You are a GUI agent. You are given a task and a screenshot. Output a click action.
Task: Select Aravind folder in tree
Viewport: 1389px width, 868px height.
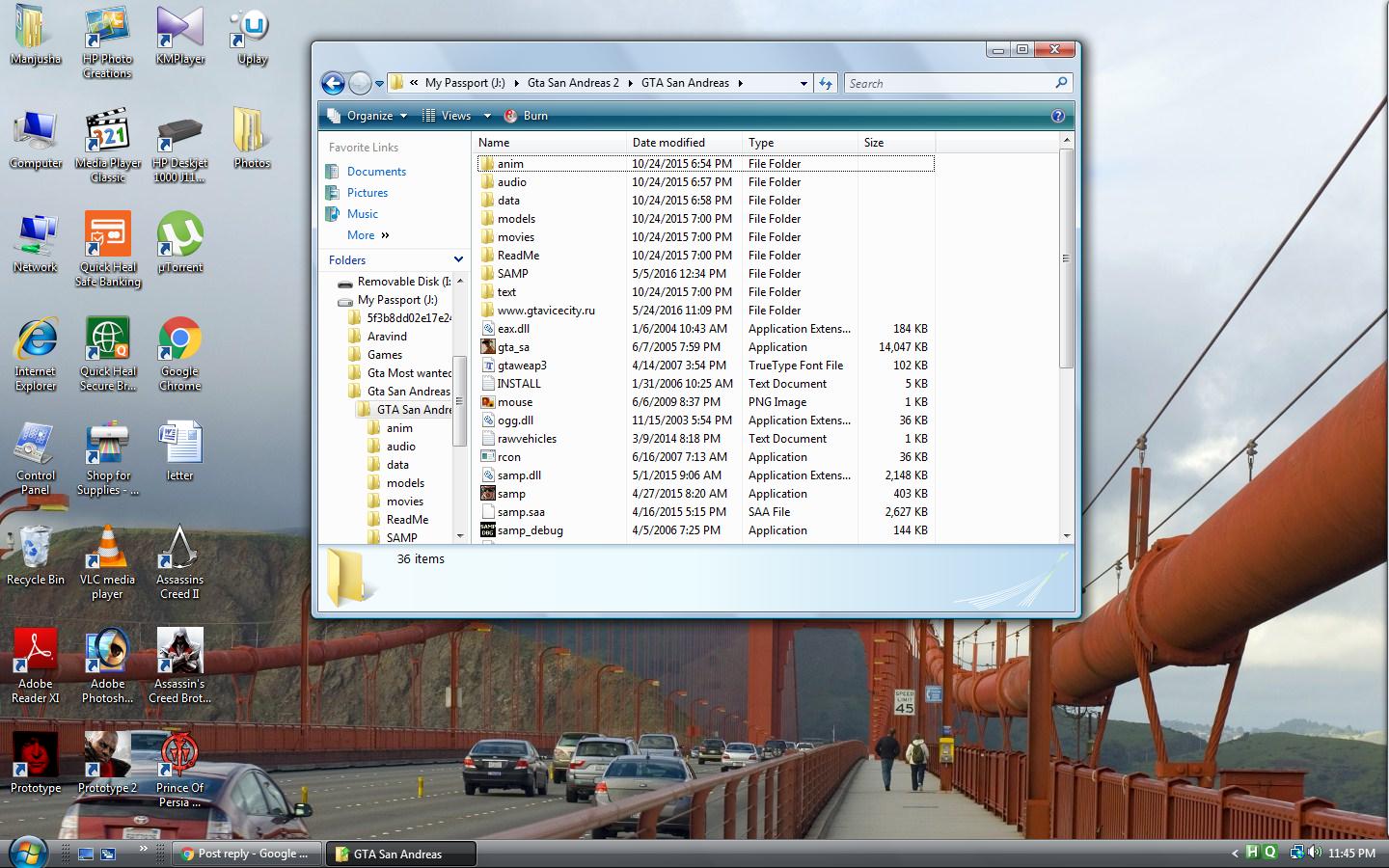click(x=377, y=337)
